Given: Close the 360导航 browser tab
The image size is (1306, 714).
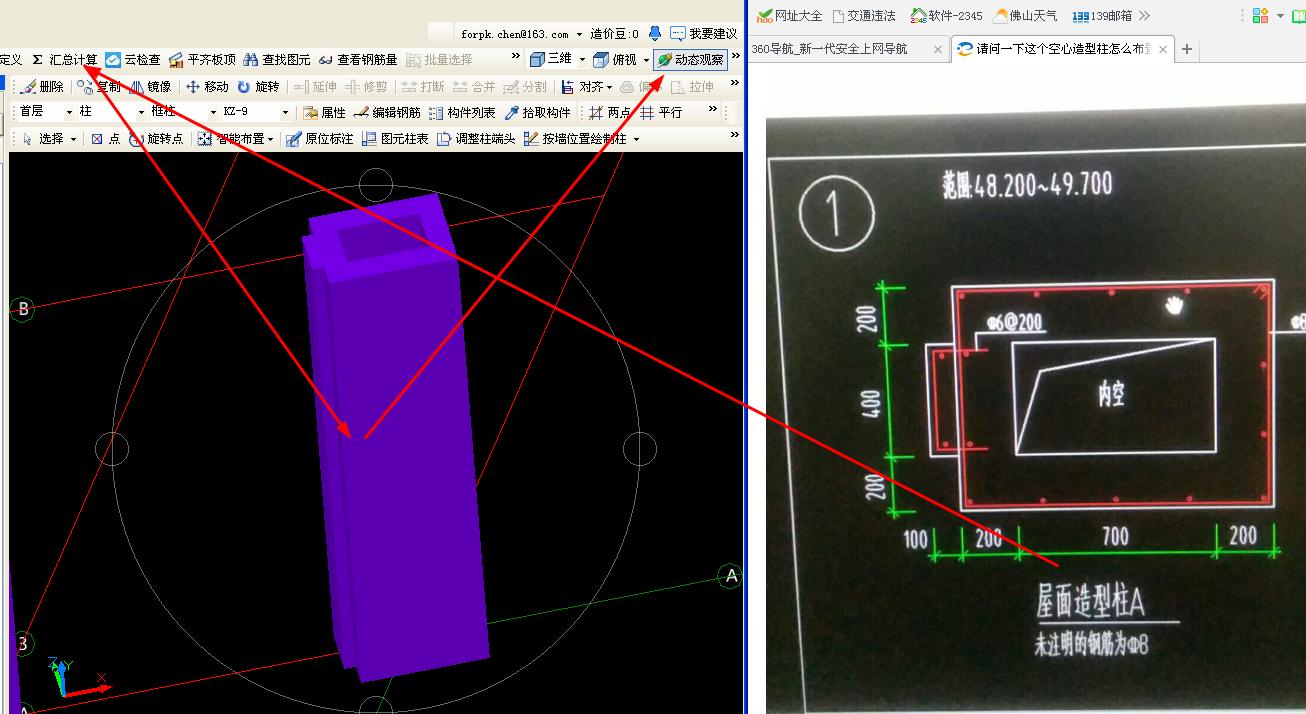Looking at the screenshot, I should pos(938,48).
